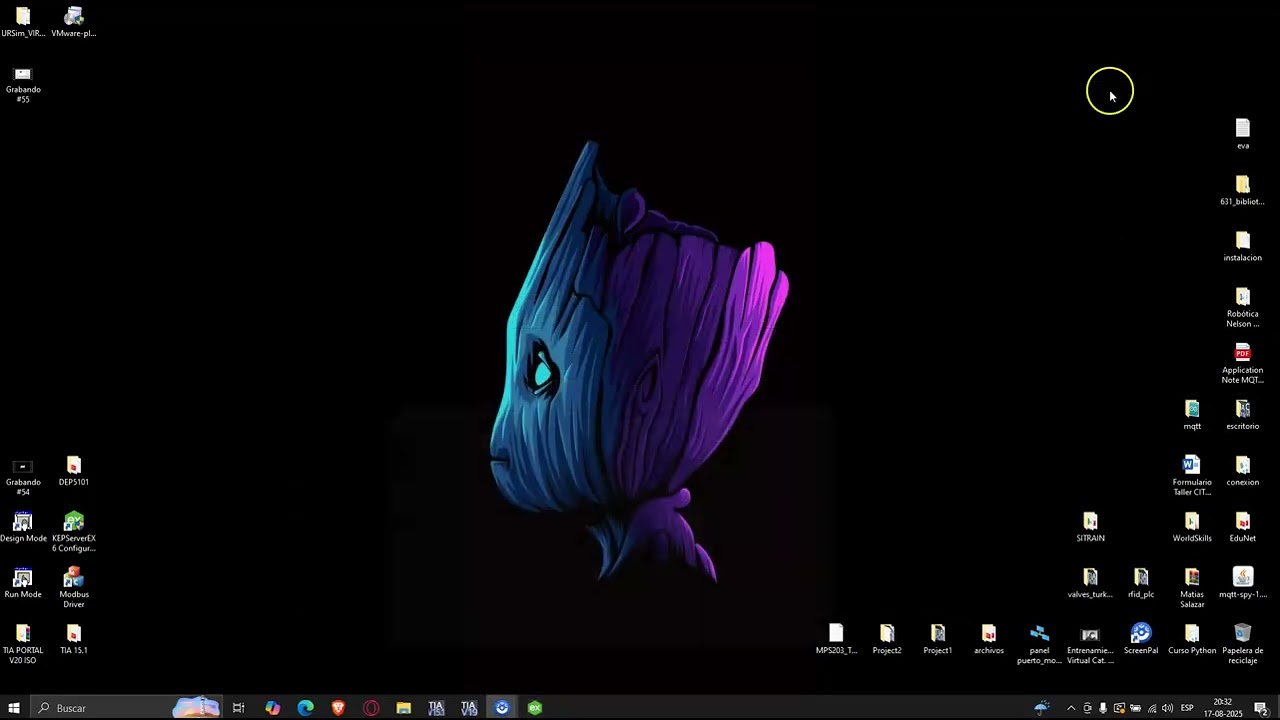
Task: Select the Curso Python folder
Action: pos(1192,640)
